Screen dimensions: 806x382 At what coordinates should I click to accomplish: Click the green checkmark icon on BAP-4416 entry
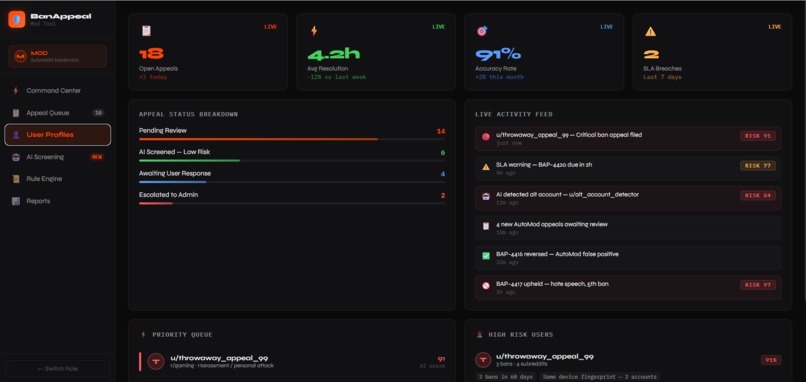pos(486,256)
